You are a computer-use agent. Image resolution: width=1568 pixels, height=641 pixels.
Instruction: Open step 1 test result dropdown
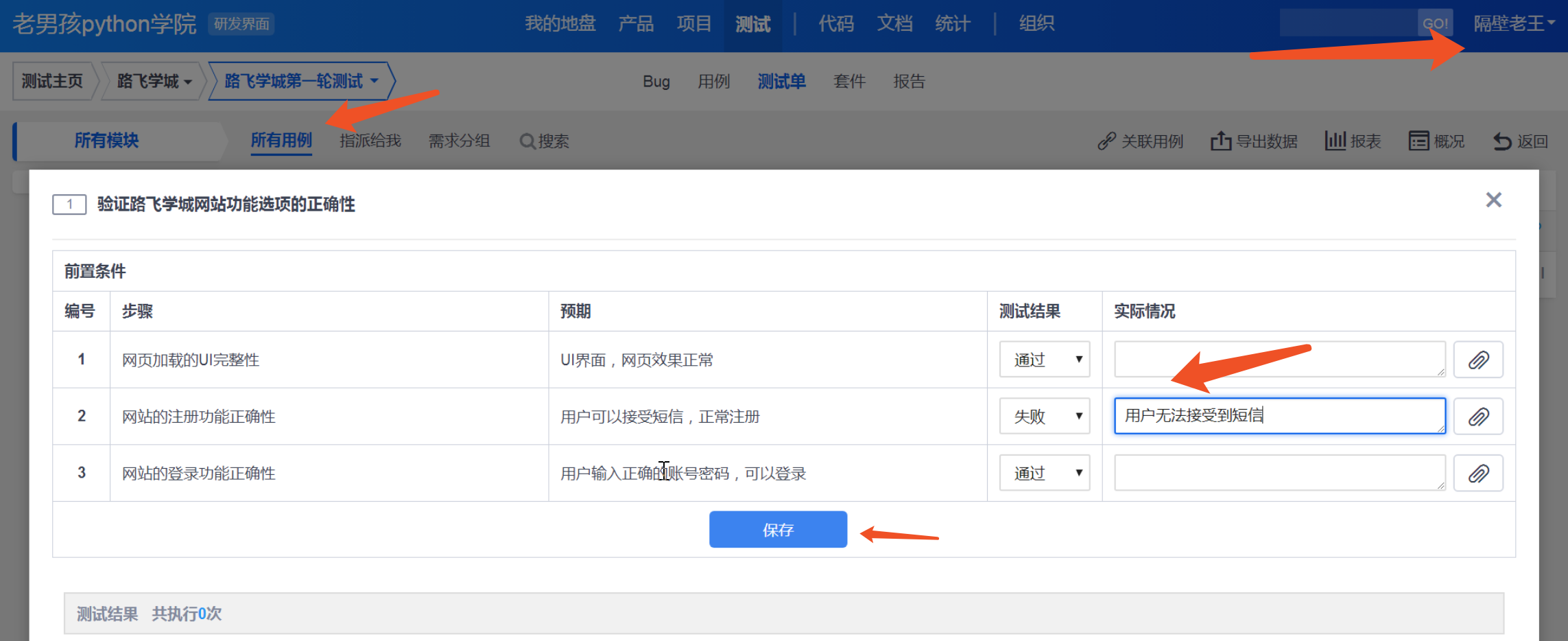[1044, 360]
